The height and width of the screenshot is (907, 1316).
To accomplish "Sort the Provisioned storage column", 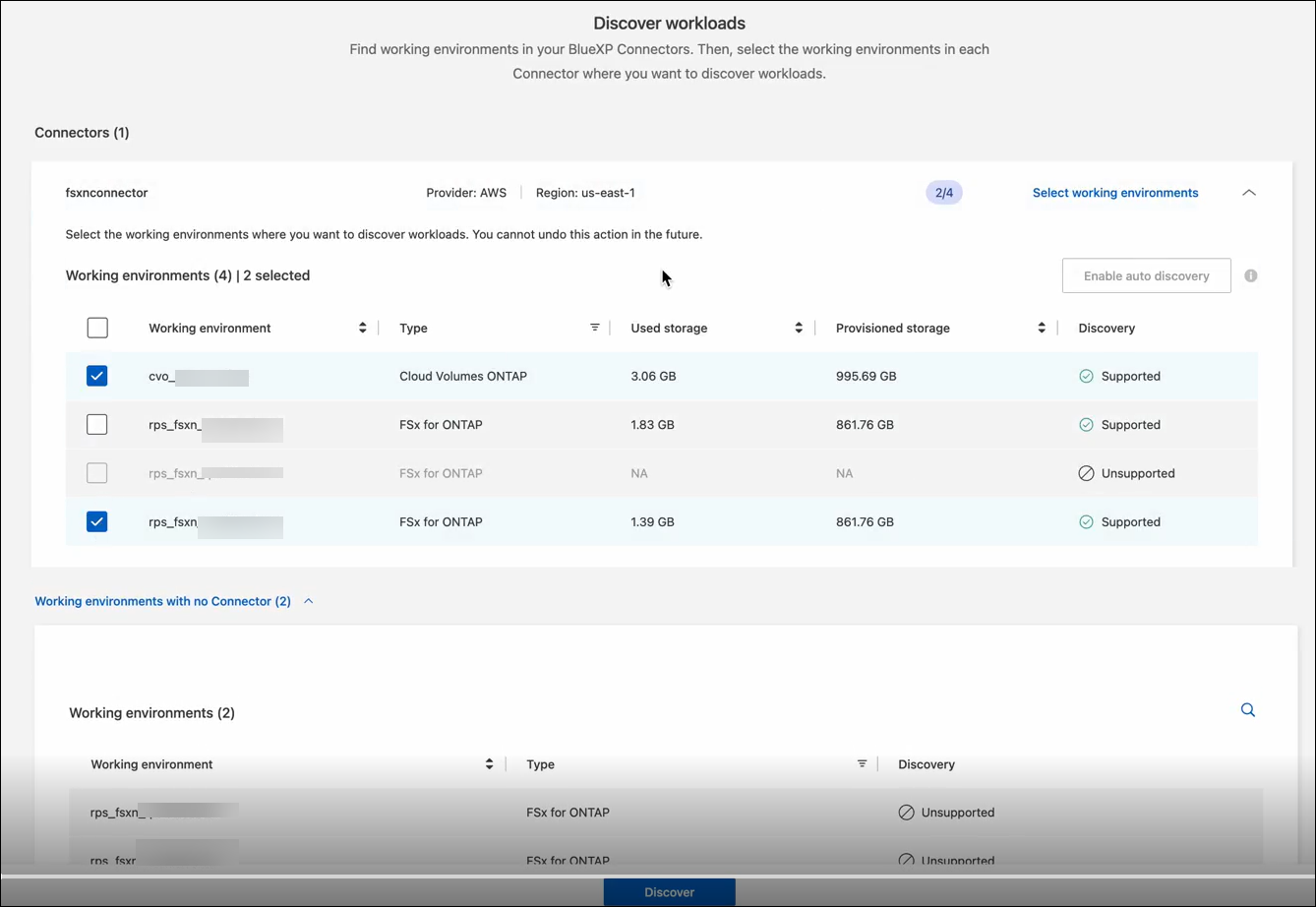I will coord(1042,328).
